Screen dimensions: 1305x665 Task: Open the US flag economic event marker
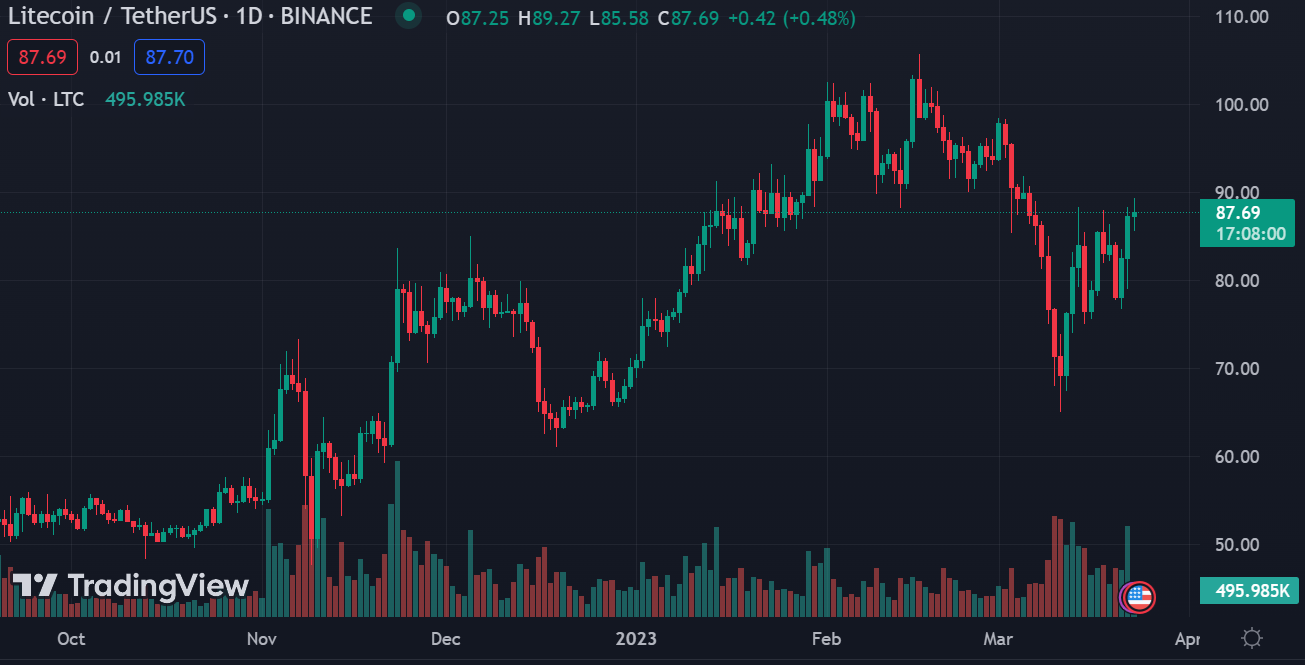1138,597
